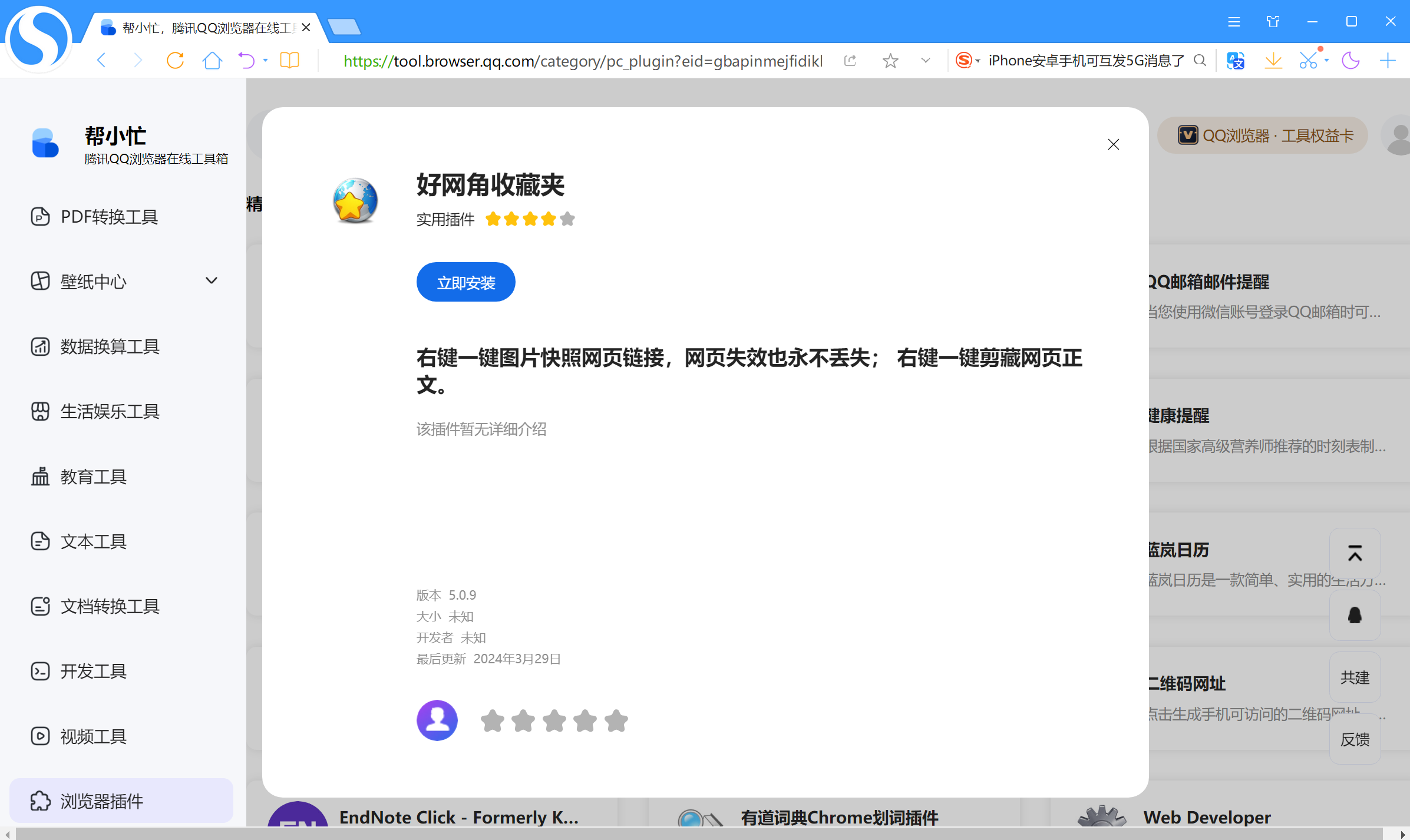Click the URL address bar
1410x840 pixels.
(583, 61)
